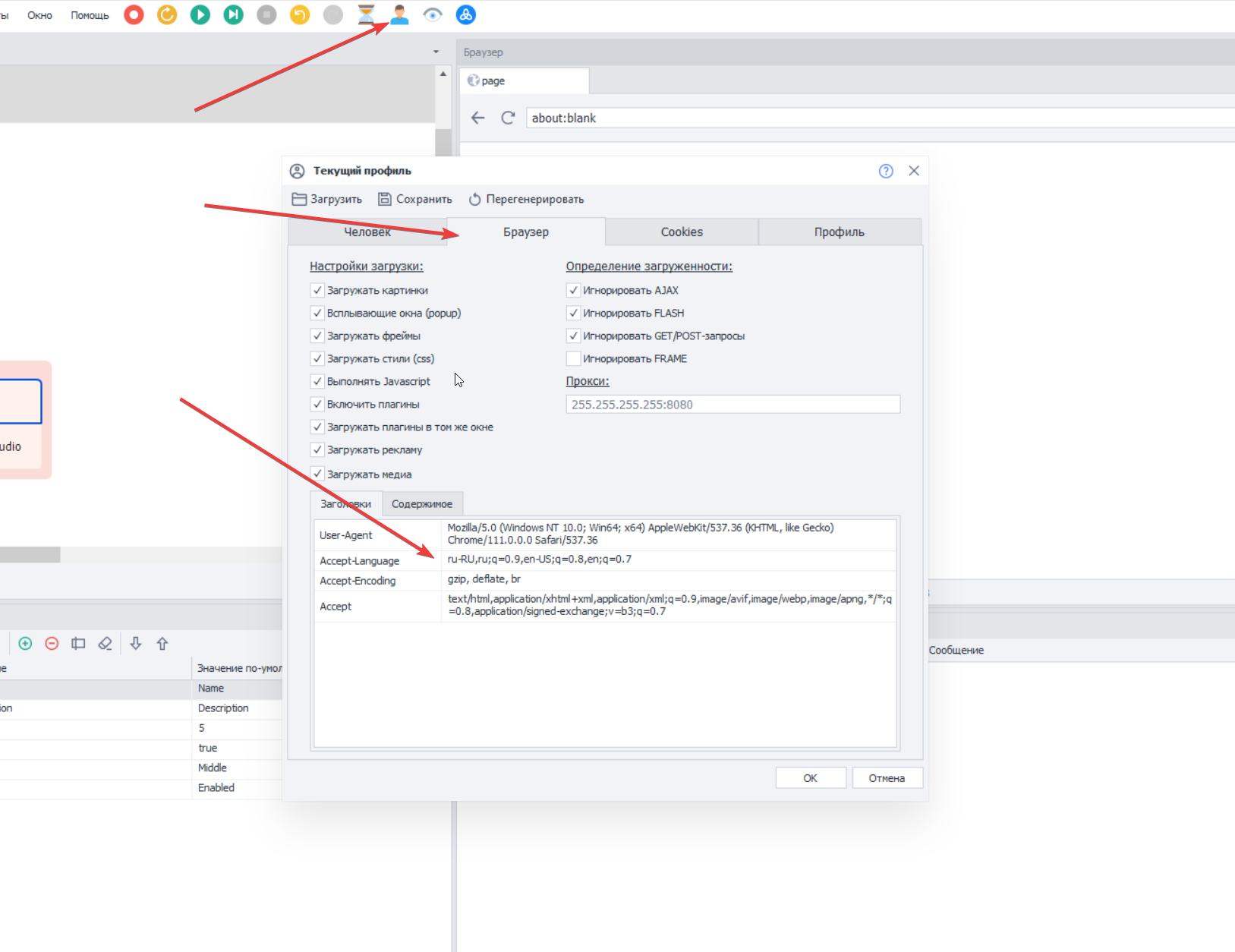The width and height of the screenshot is (1235, 952).
Task: Toggle Игнорировать AJAX checkbox
Action: click(x=573, y=290)
